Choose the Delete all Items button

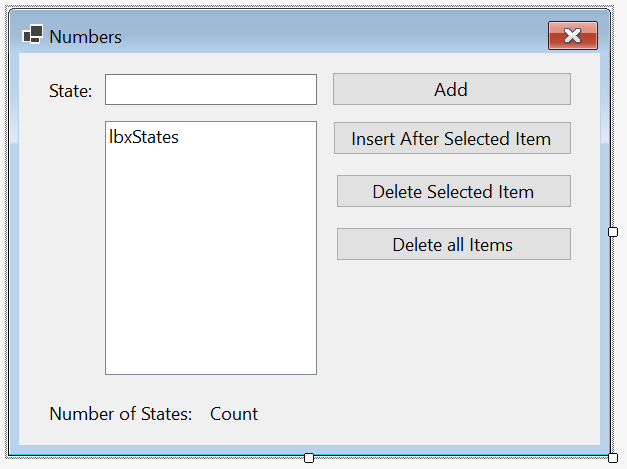(x=453, y=244)
